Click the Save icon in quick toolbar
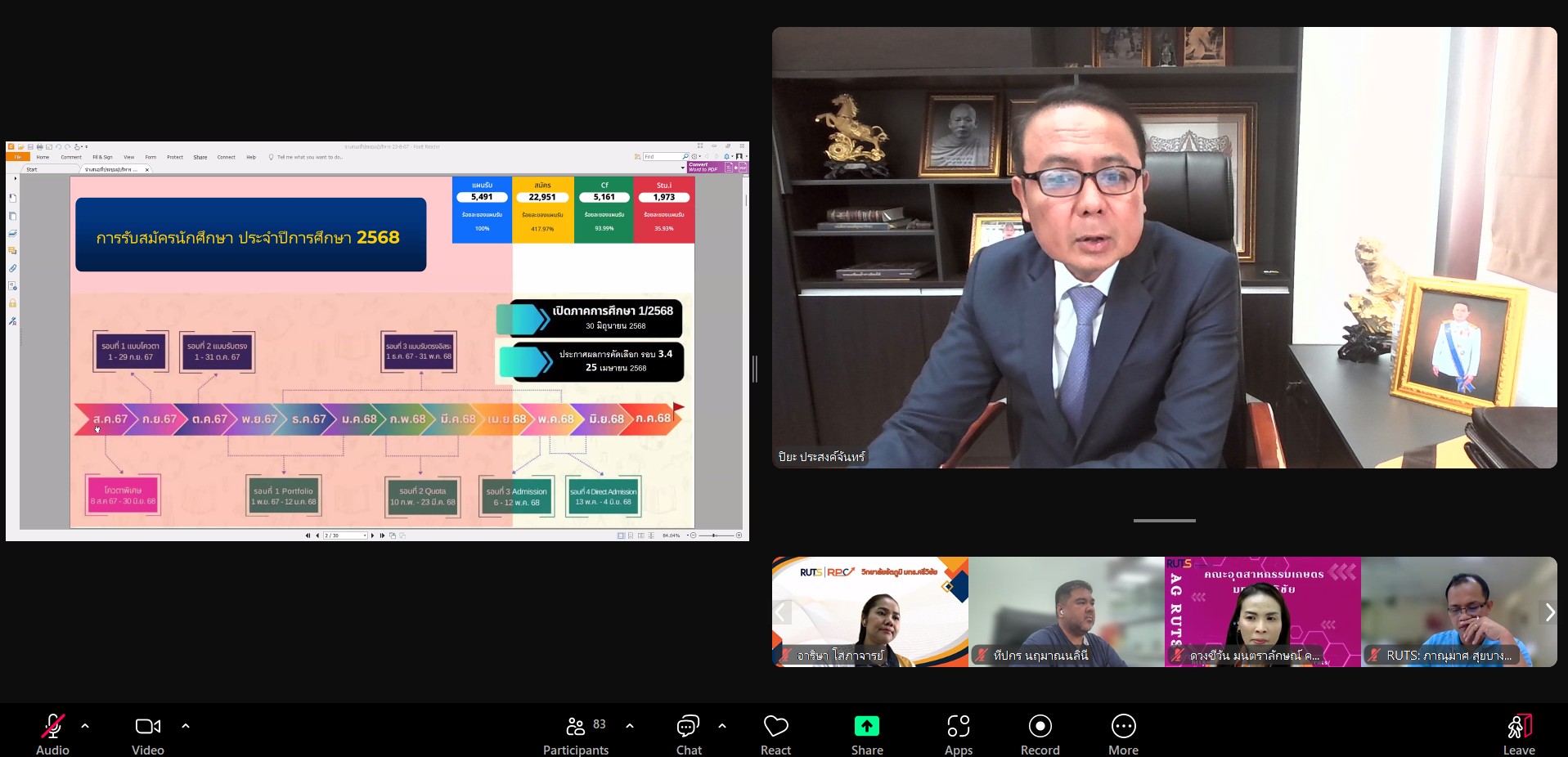Viewport: 1568px width, 757px height. tap(30, 147)
